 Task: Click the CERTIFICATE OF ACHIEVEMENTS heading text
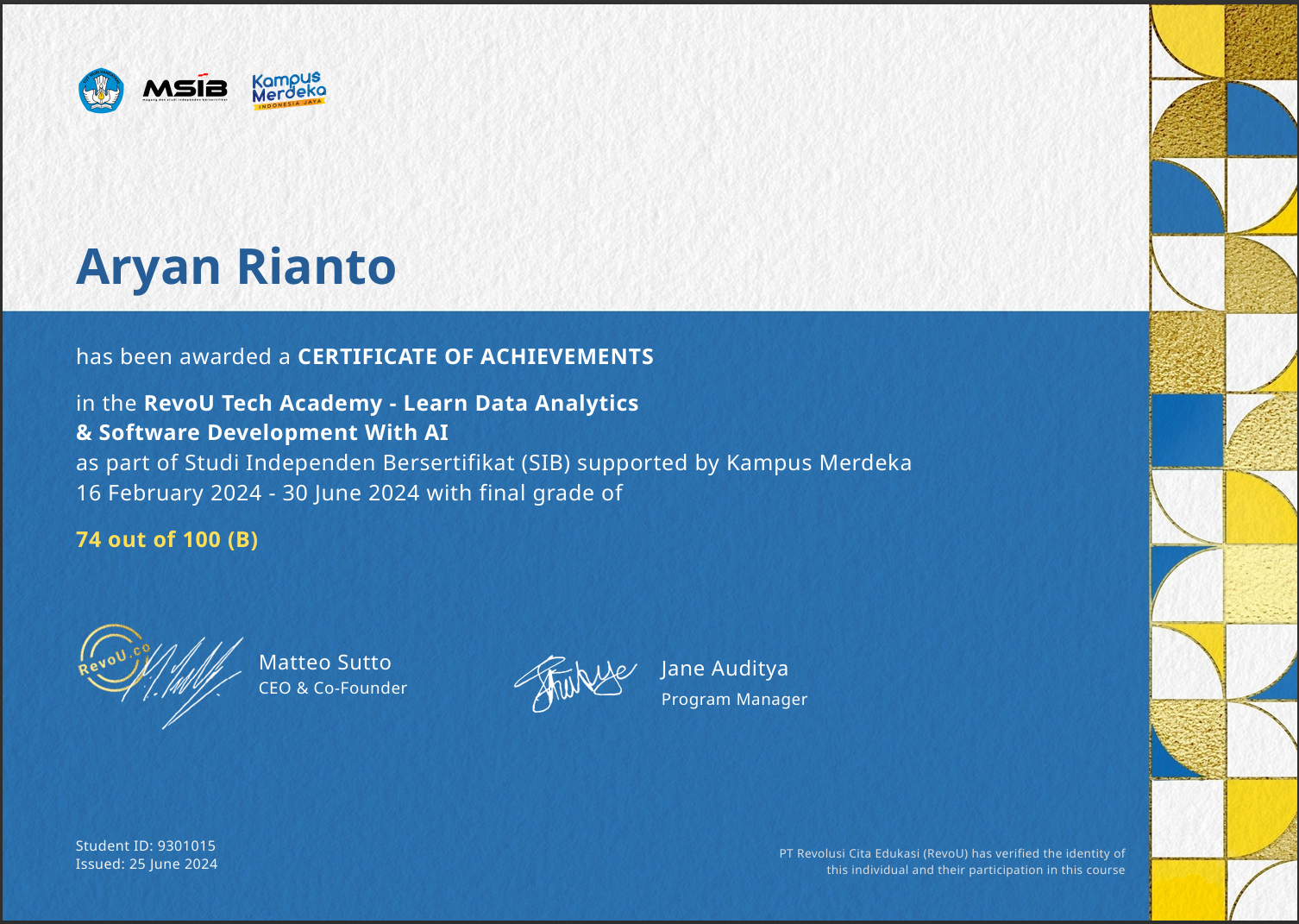(x=475, y=356)
